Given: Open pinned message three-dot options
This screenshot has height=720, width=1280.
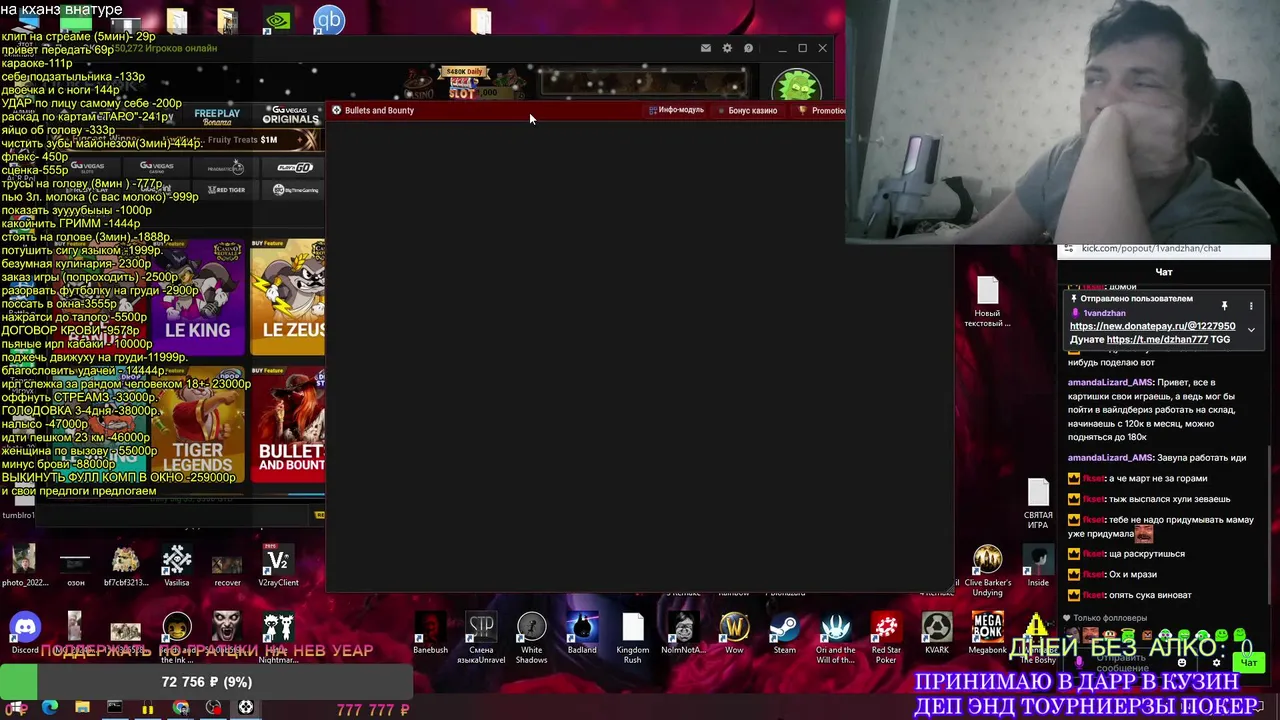Looking at the screenshot, I should (x=1250, y=305).
